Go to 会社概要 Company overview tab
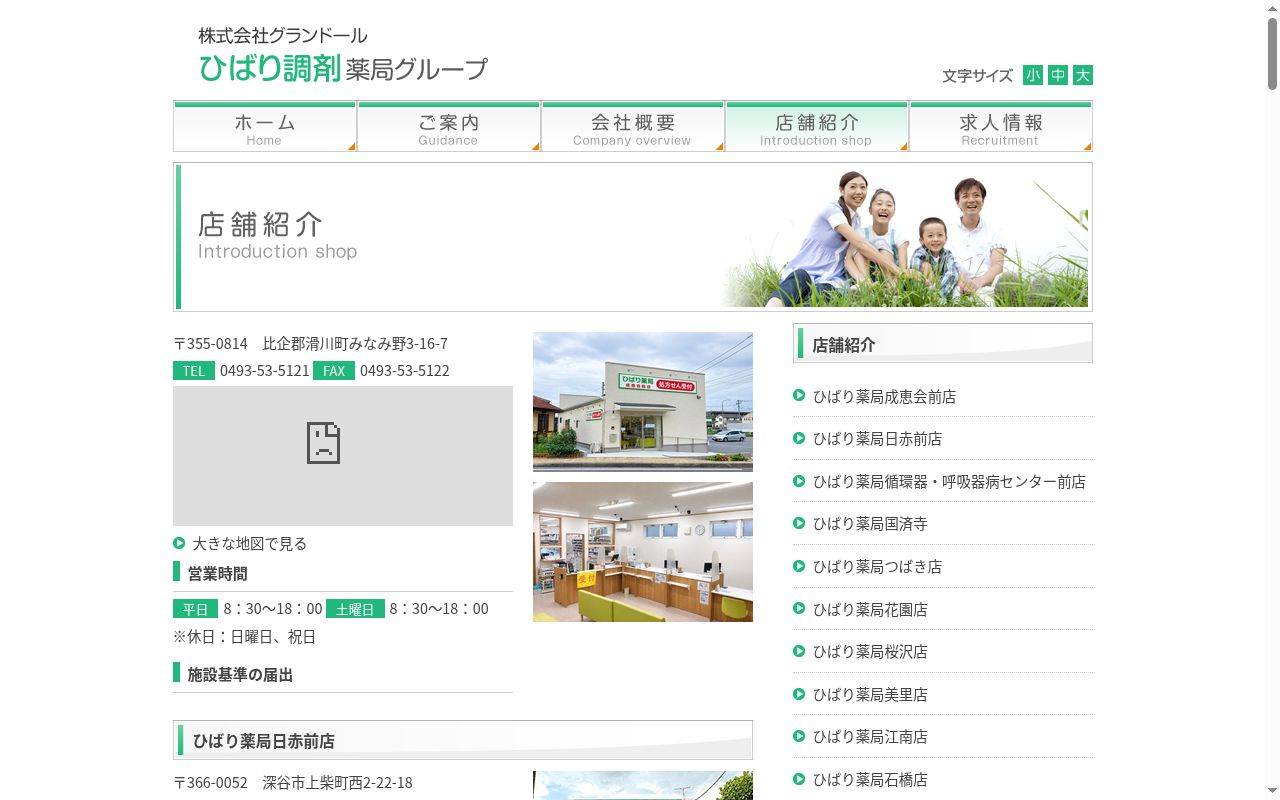This screenshot has width=1280, height=800. coord(633,126)
